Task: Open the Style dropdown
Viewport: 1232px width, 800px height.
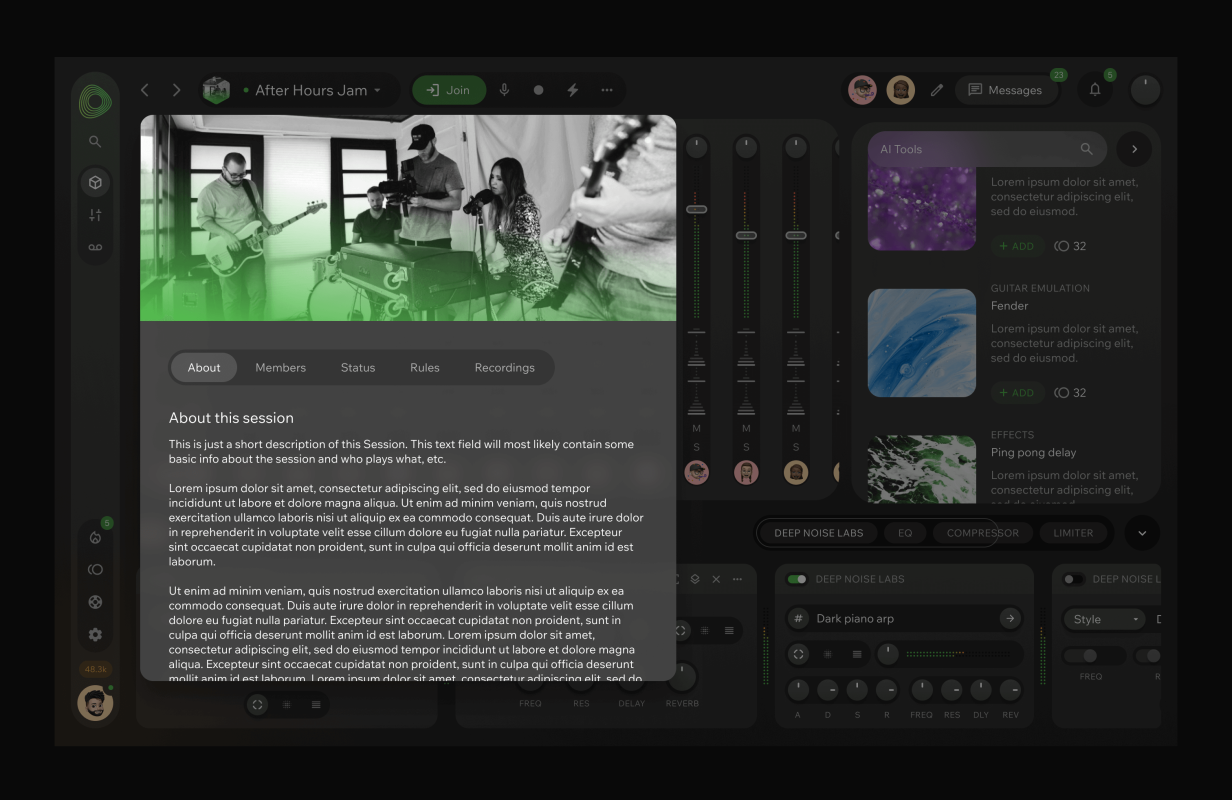Action: [1105, 619]
